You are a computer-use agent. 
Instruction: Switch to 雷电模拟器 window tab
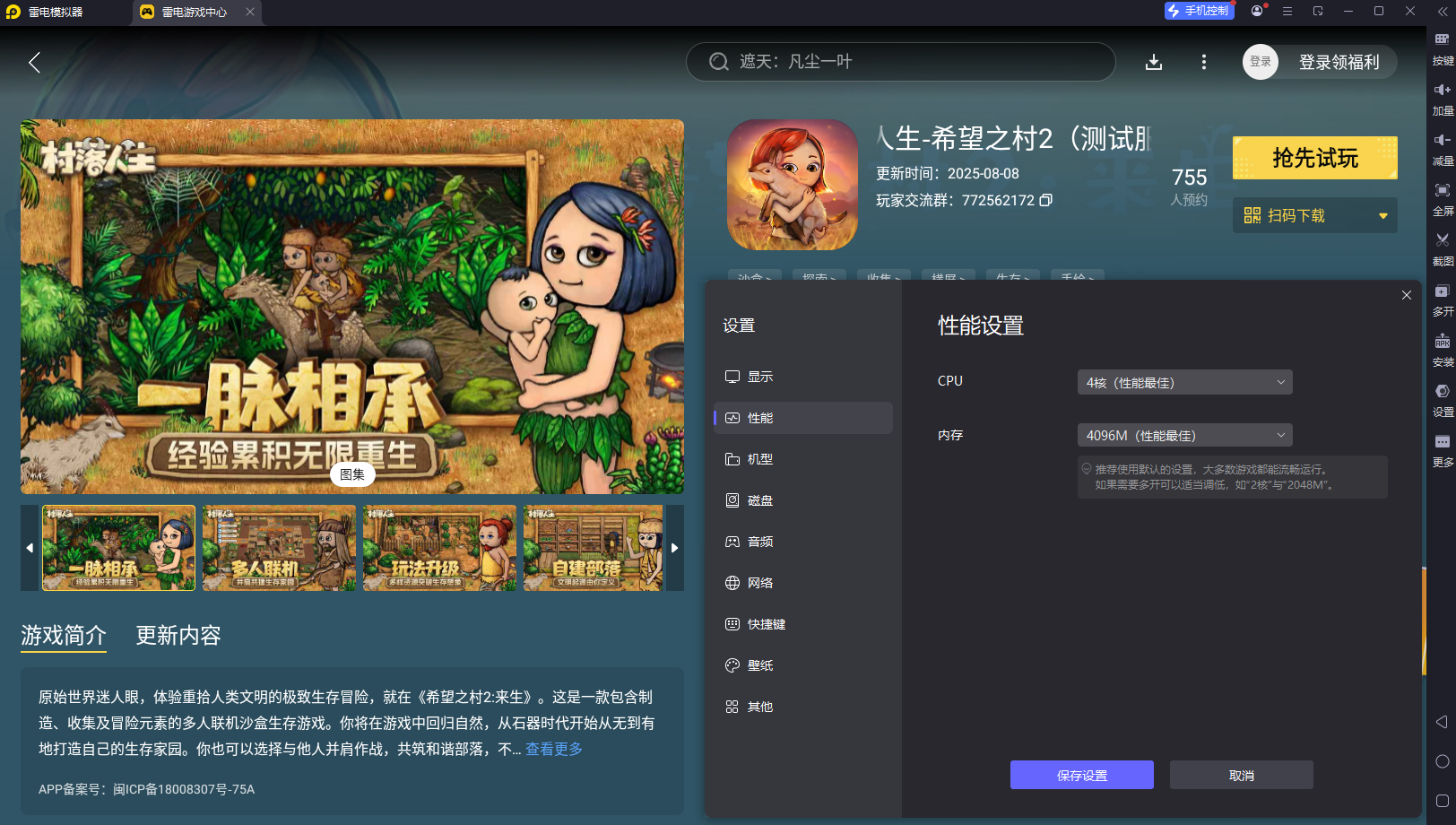[x=56, y=12]
